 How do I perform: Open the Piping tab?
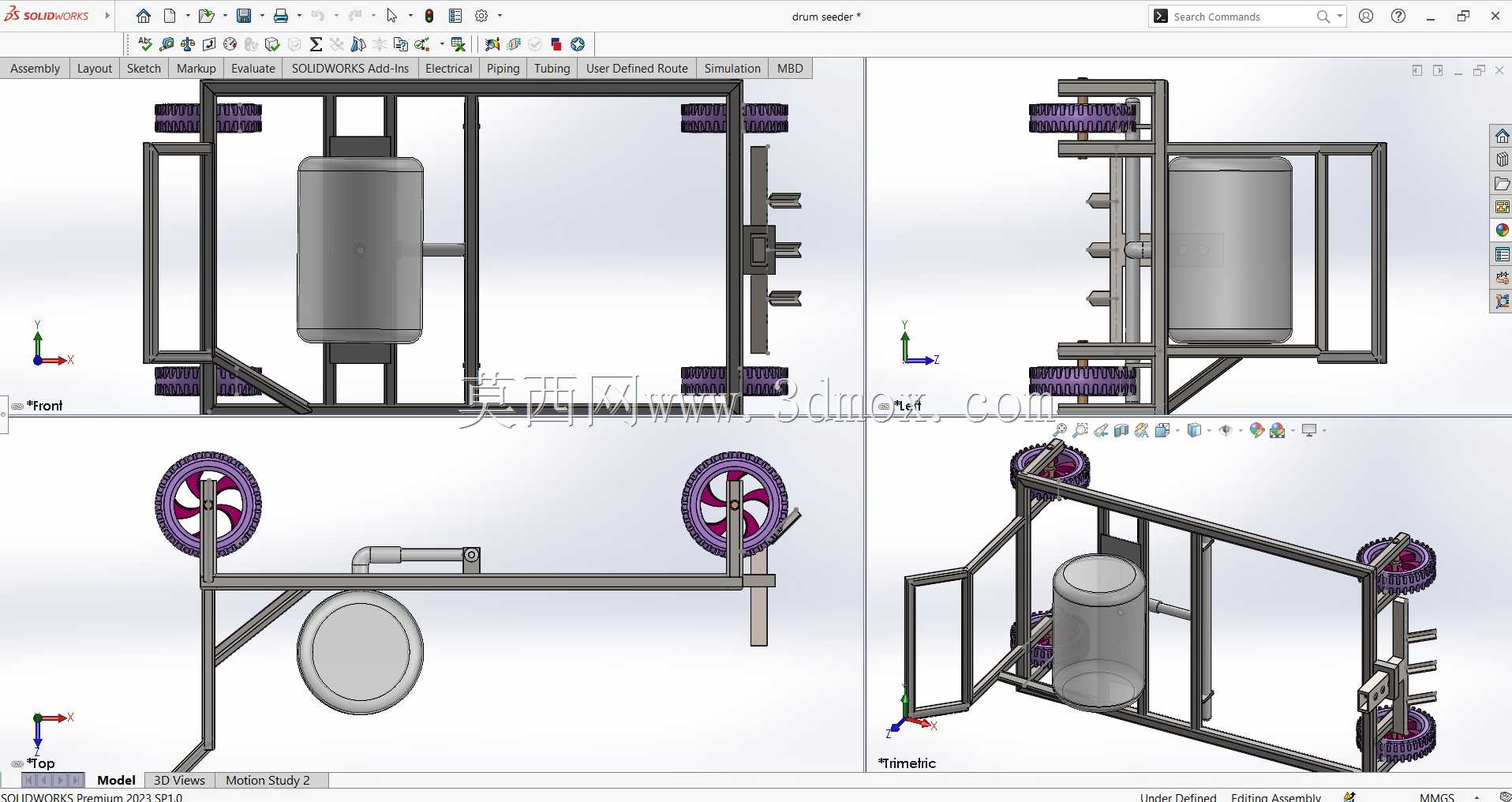tap(503, 69)
